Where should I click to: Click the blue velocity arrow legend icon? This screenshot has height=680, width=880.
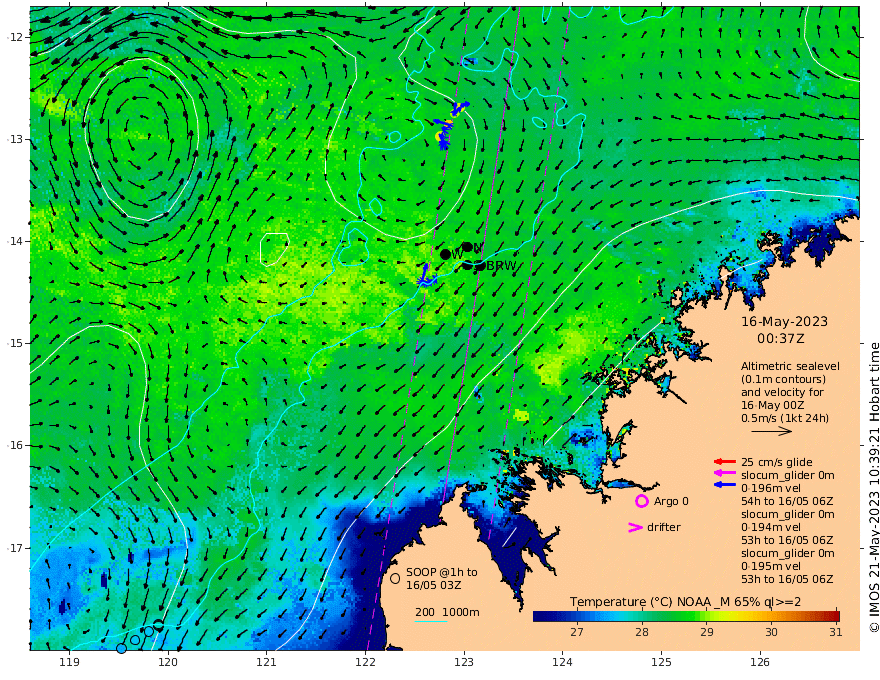(725, 484)
